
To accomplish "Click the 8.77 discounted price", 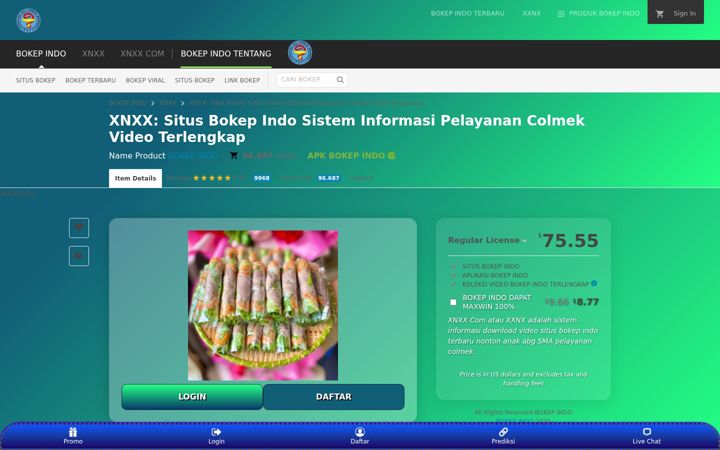I will click(586, 302).
